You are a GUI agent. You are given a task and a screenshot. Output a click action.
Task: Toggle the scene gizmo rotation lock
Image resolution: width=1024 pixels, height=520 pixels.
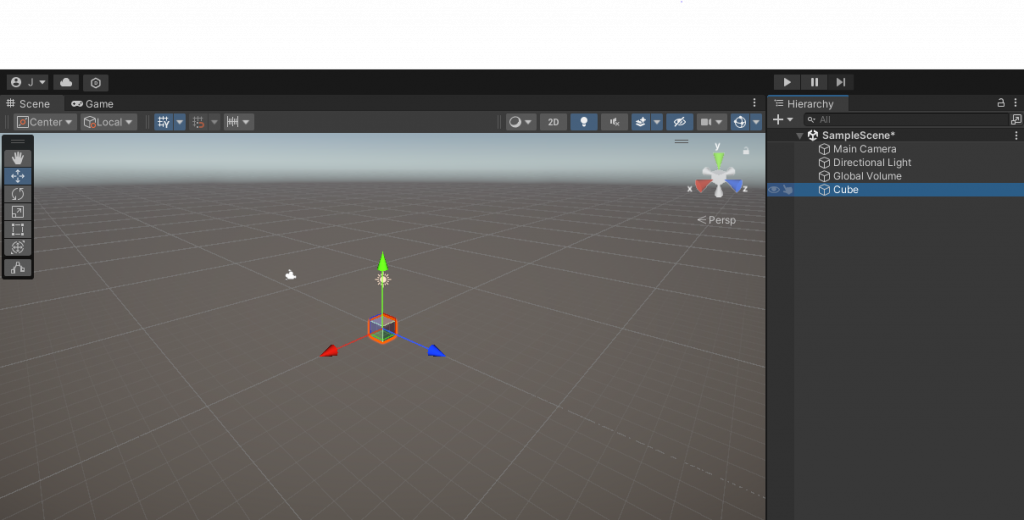(746, 151)
